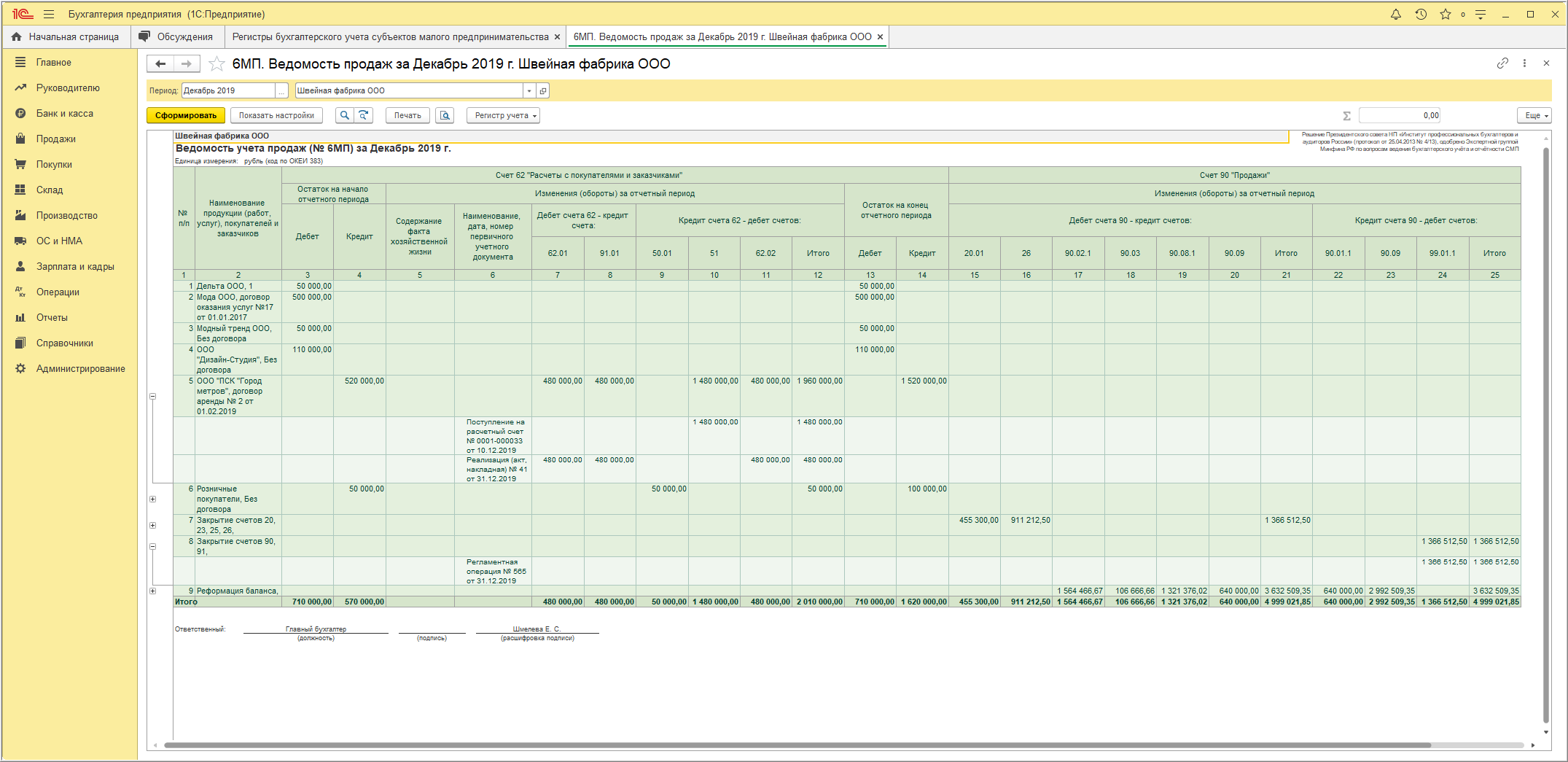Click the Зарплата и кадры person icon
This screenshot has height=762, width=1568.
[20, 267]
